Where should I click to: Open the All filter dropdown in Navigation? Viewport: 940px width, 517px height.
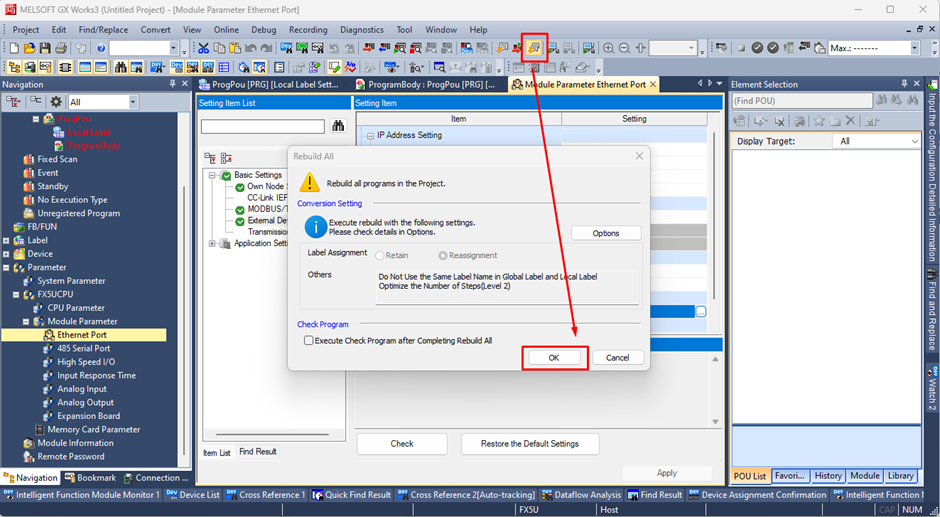[x=132, y=102]
